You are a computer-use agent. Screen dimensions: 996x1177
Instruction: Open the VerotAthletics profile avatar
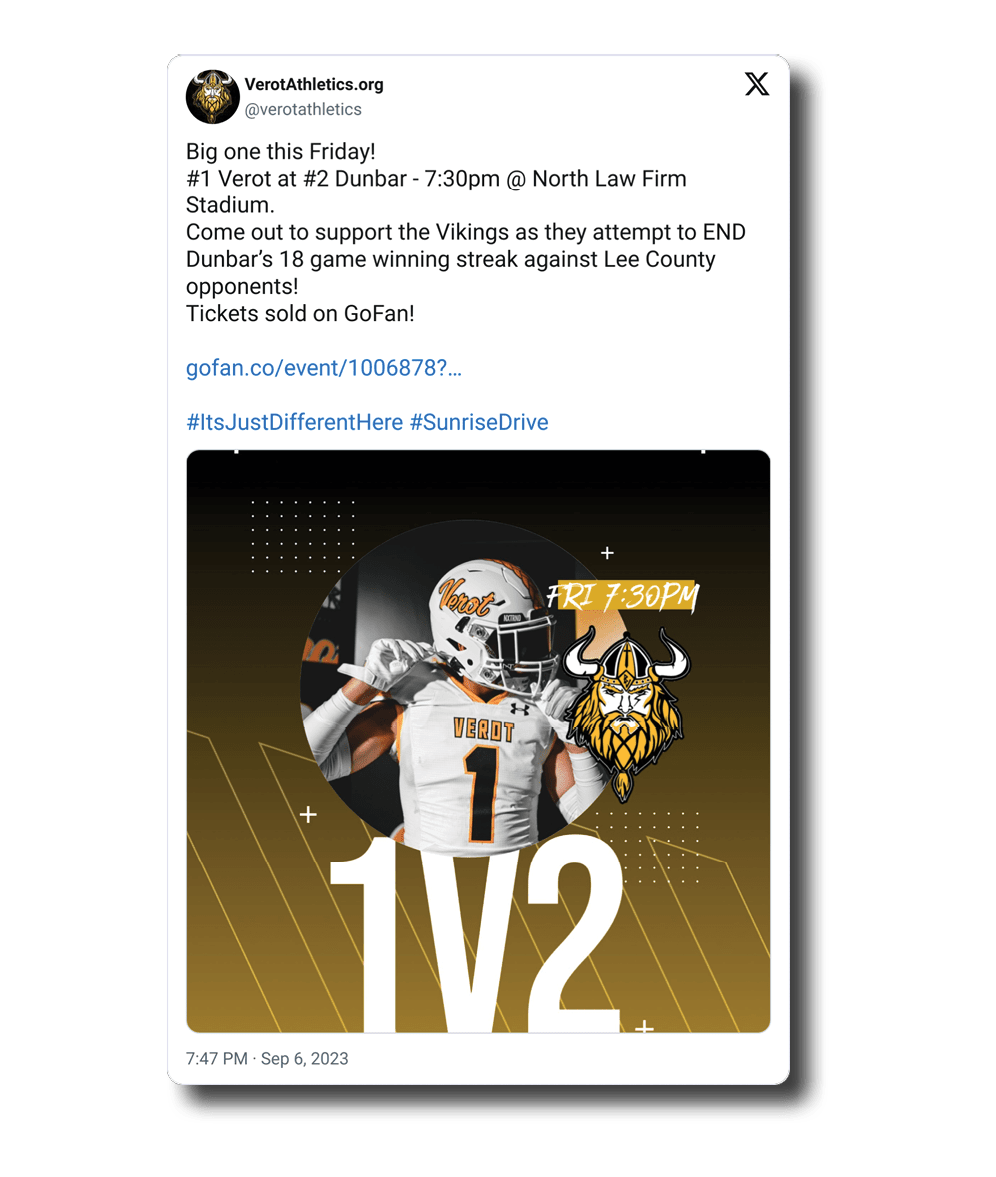coord(212,97)
